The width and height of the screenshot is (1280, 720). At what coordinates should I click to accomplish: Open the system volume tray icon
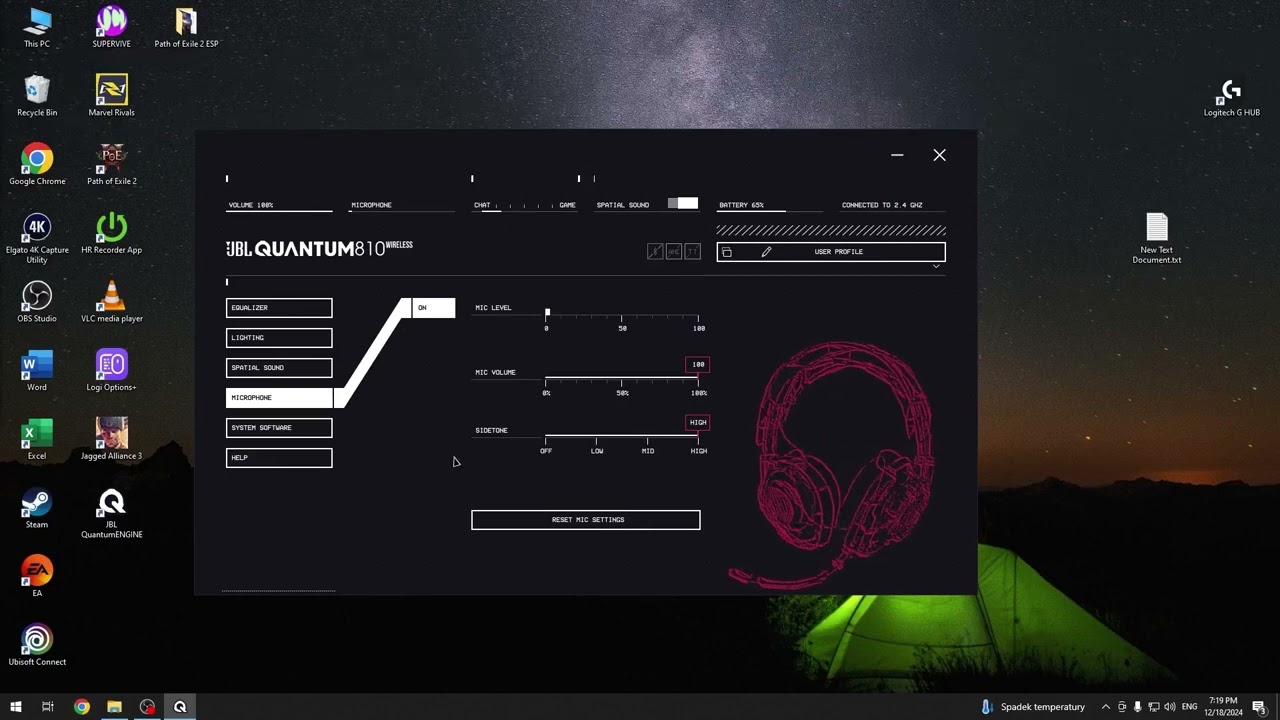1171,707
